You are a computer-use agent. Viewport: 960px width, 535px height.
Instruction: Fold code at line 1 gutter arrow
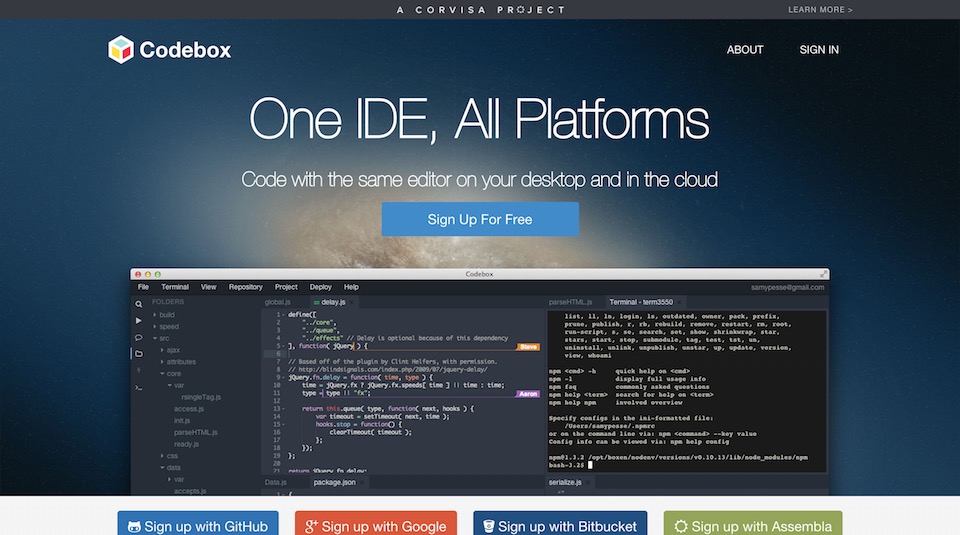coord(283,315)
